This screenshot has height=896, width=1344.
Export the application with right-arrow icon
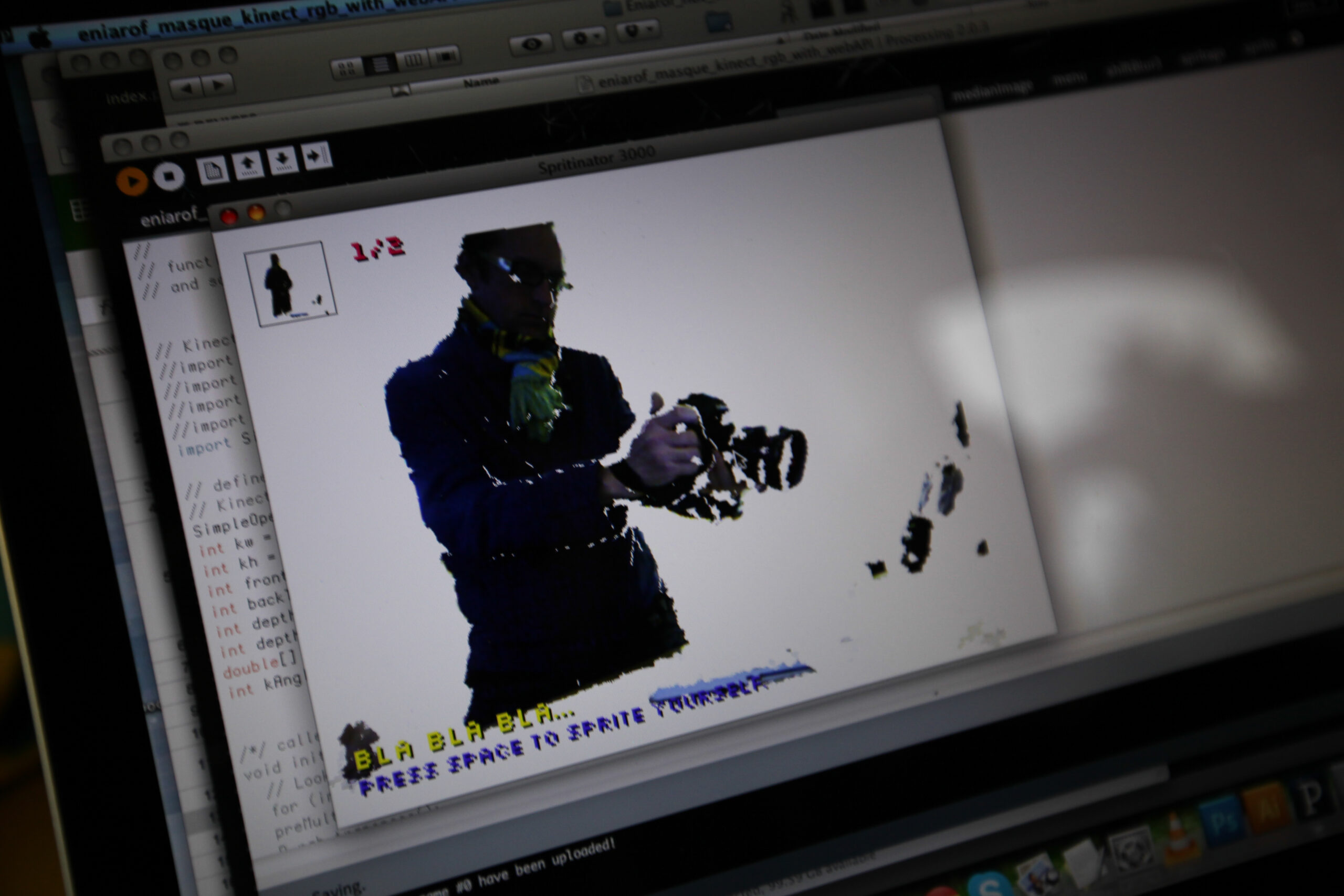tap(317, 155)
